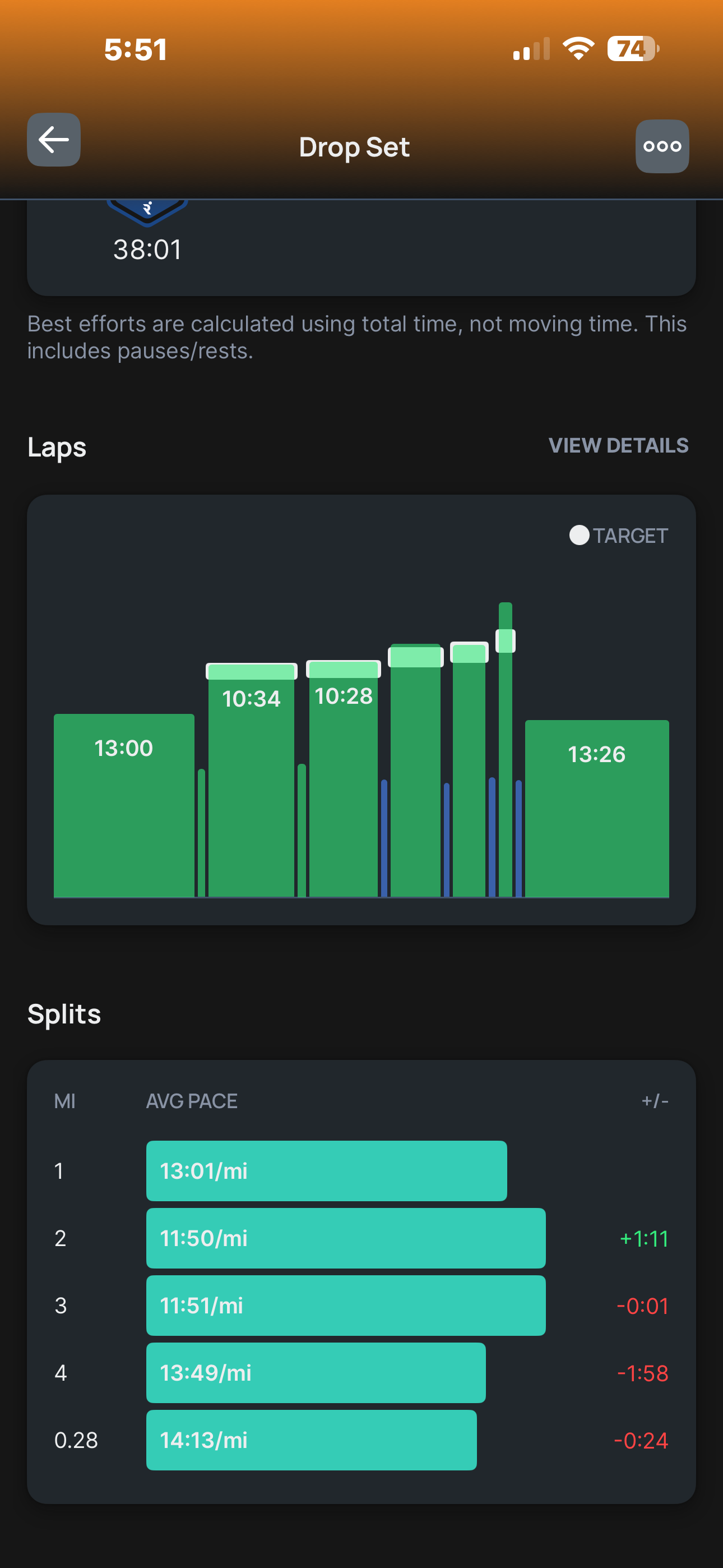Viewport: 723px width, 1568px height.
Task: Tap the mile 2 split bar 11:50/mi
Action: tap(346, 1238)
